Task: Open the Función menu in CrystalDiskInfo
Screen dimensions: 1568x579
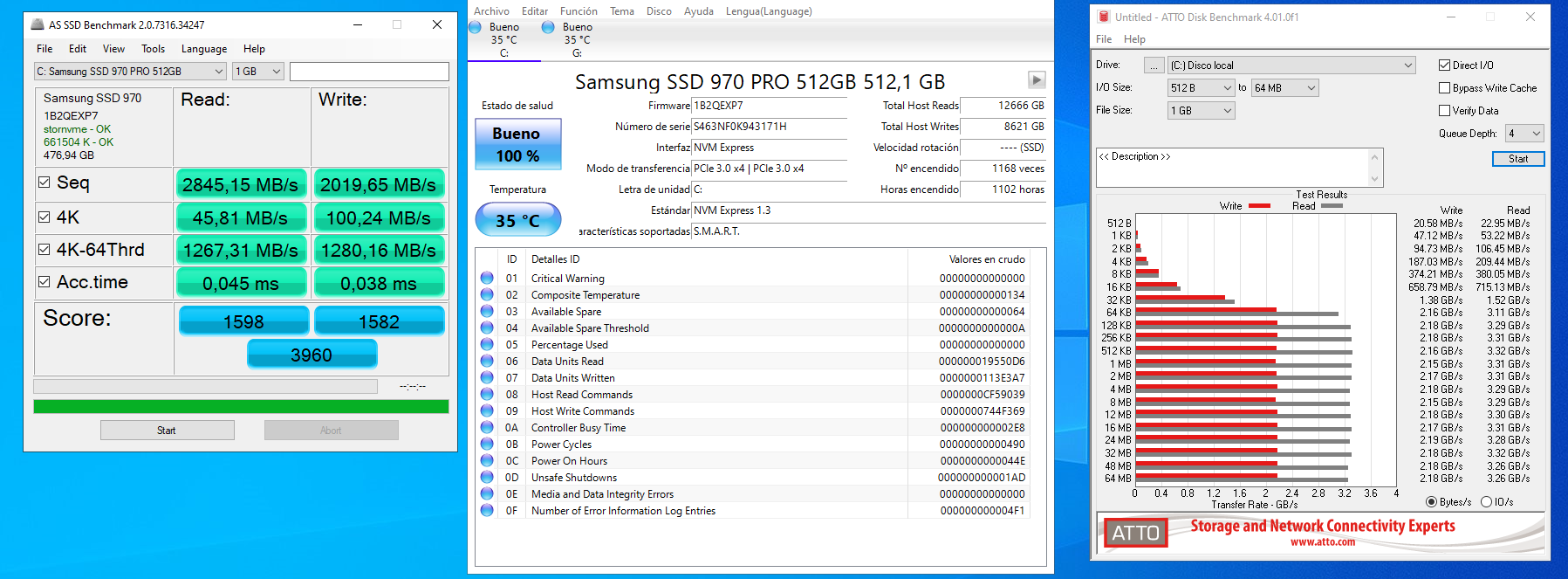Action: [579, 11]
